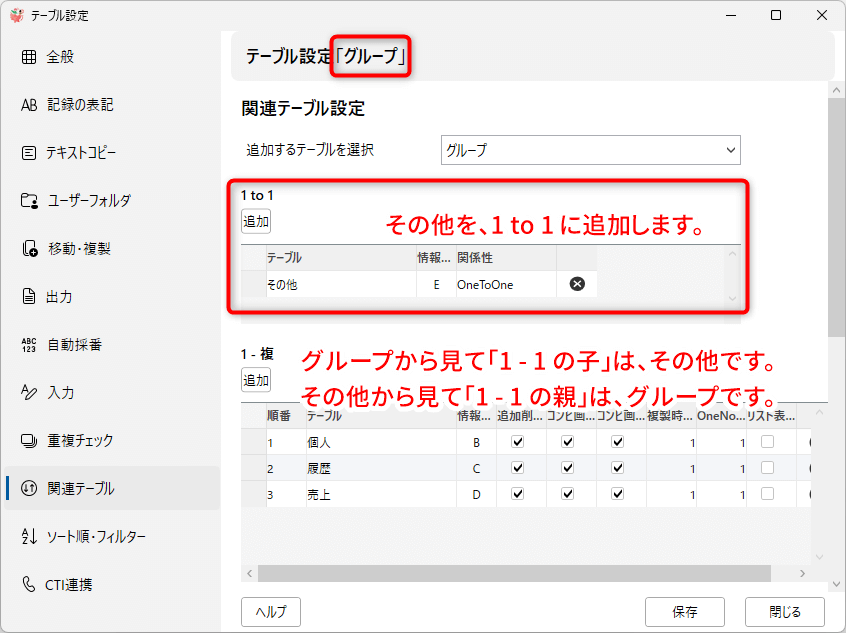Uncheck the second checkbox in 履歴 row
The width and height of the screenshot is (846, 633).
[568, 468]
